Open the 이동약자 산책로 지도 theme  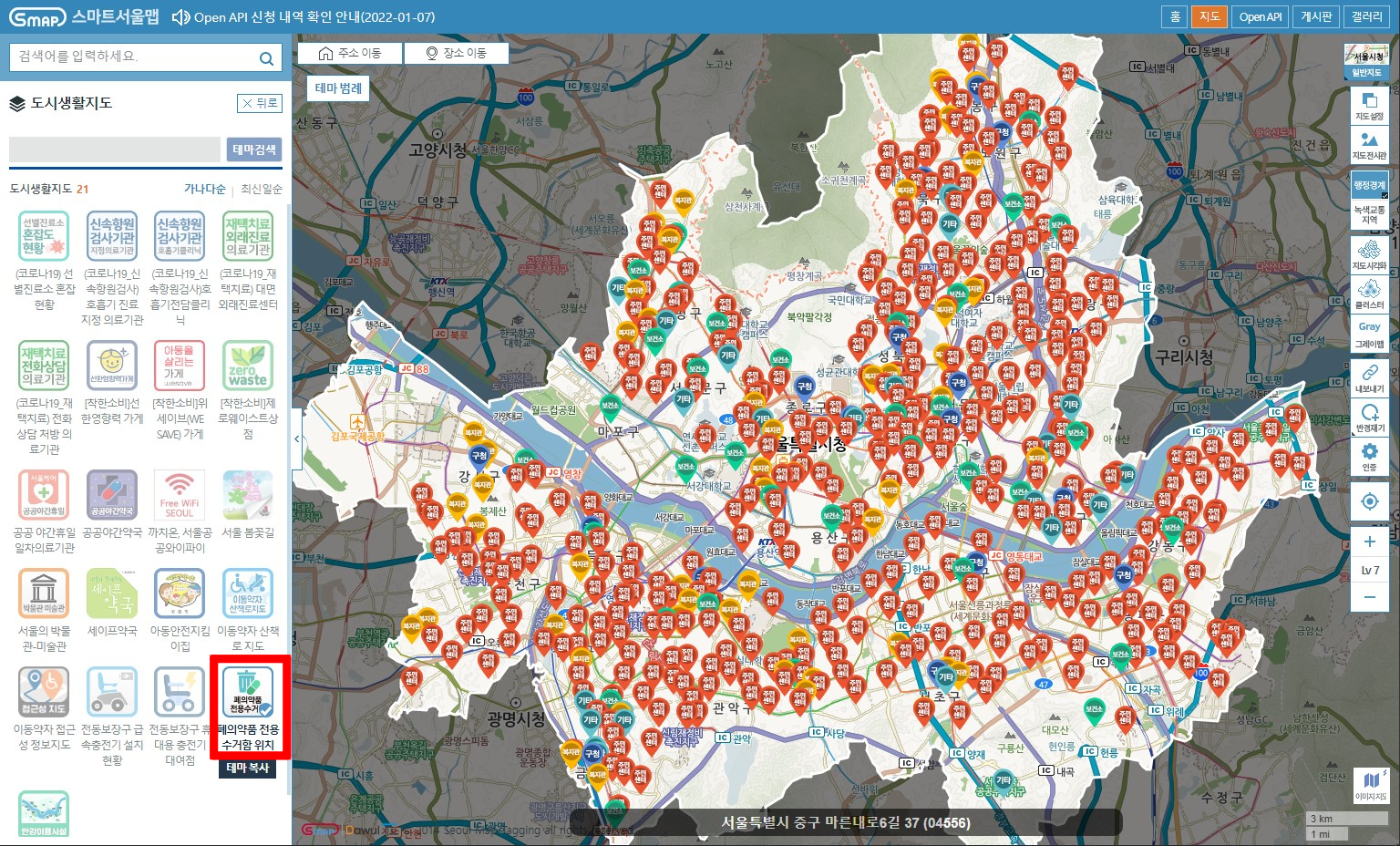[x=248, y=593]
